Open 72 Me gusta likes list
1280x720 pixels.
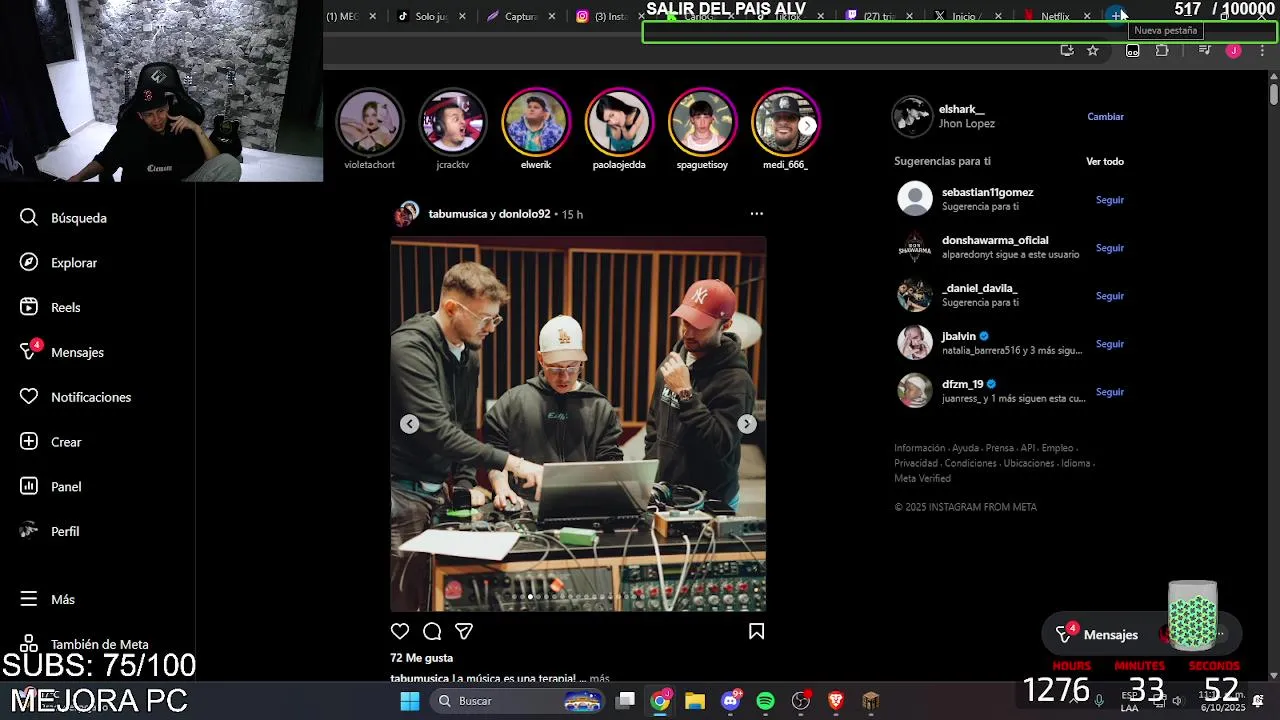click(421, 658)
